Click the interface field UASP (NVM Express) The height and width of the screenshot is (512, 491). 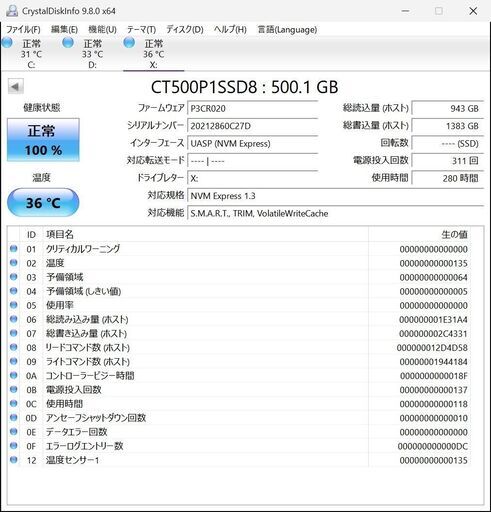point(253,144)
